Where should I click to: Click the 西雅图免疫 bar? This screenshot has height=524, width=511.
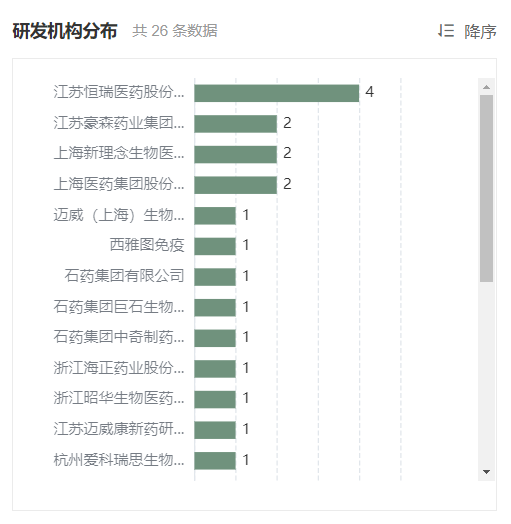pos(215,246)
